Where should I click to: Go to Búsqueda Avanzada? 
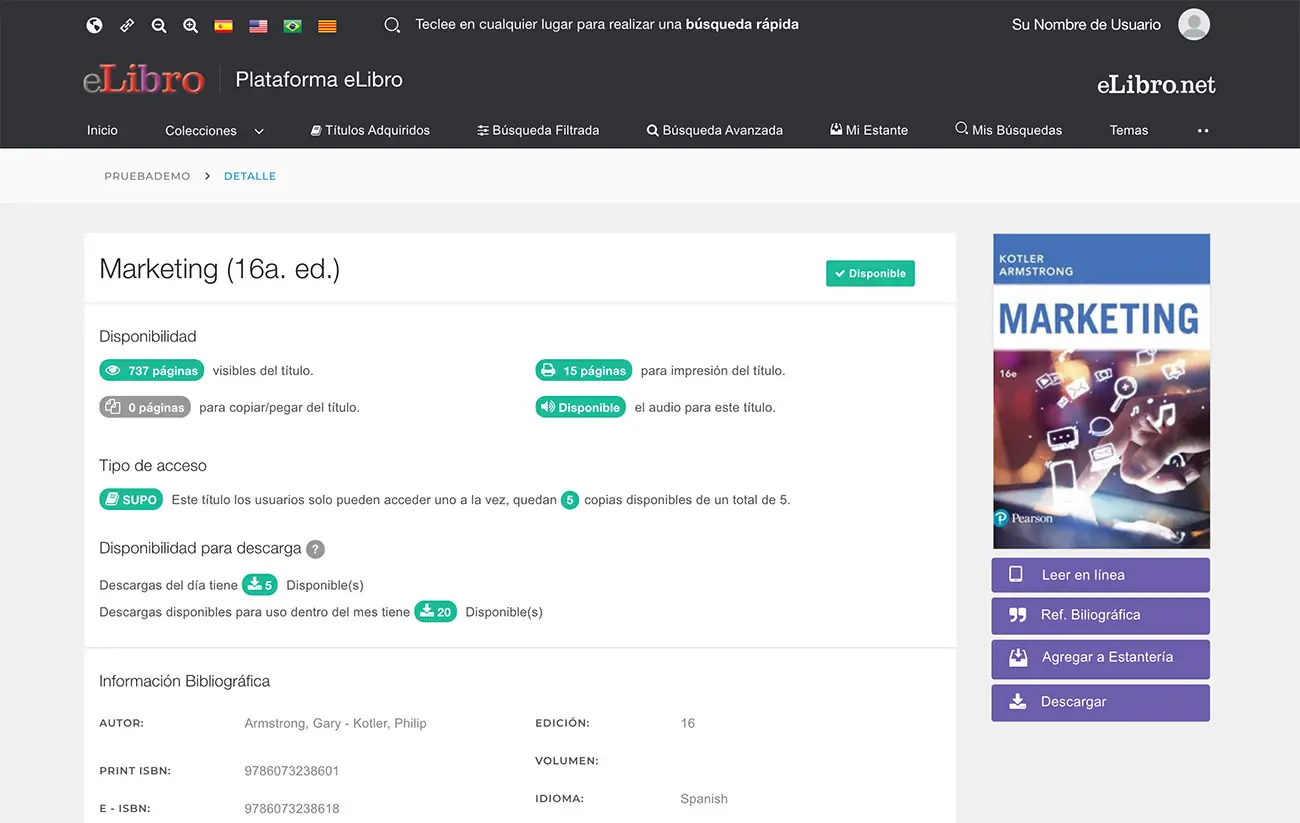(714, 130)
